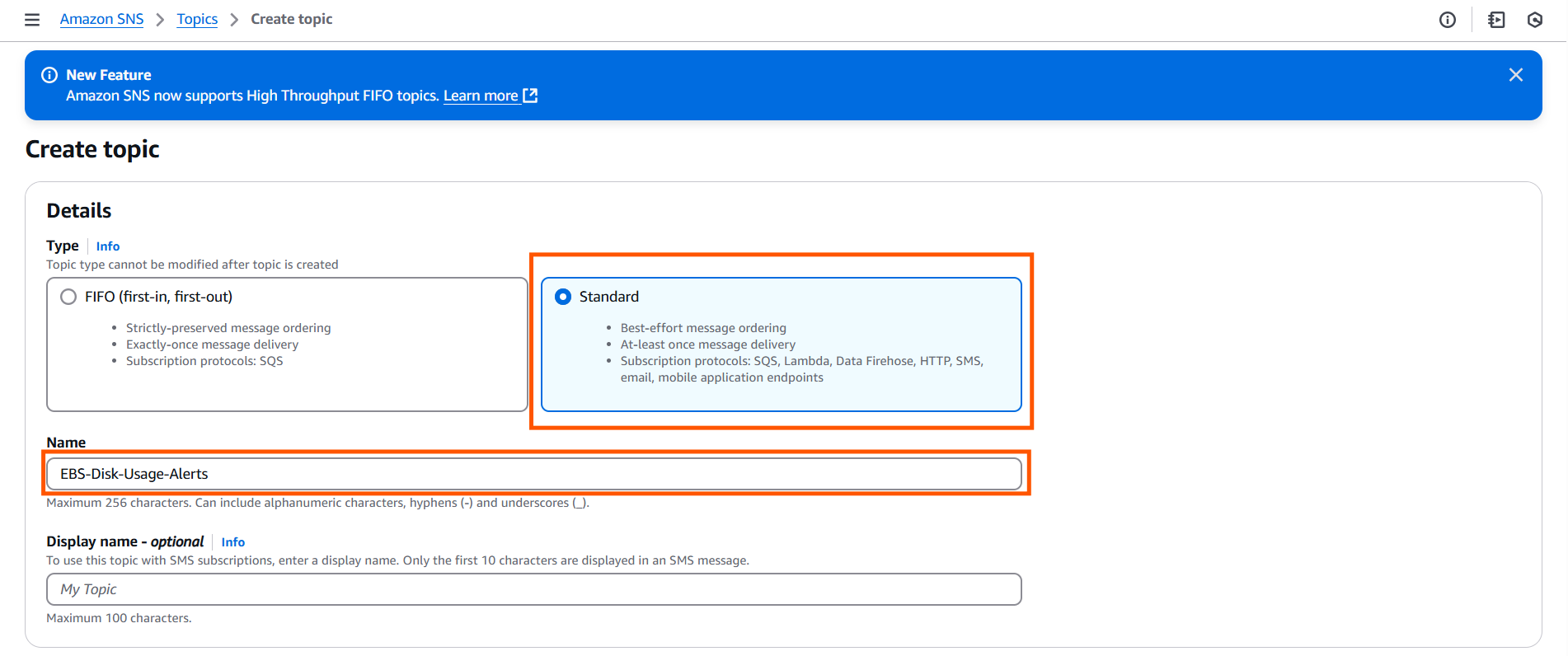The image size is (1568, 656).
Task: Click 'Exactly-once message delivery' text
Action: [212, 344]
